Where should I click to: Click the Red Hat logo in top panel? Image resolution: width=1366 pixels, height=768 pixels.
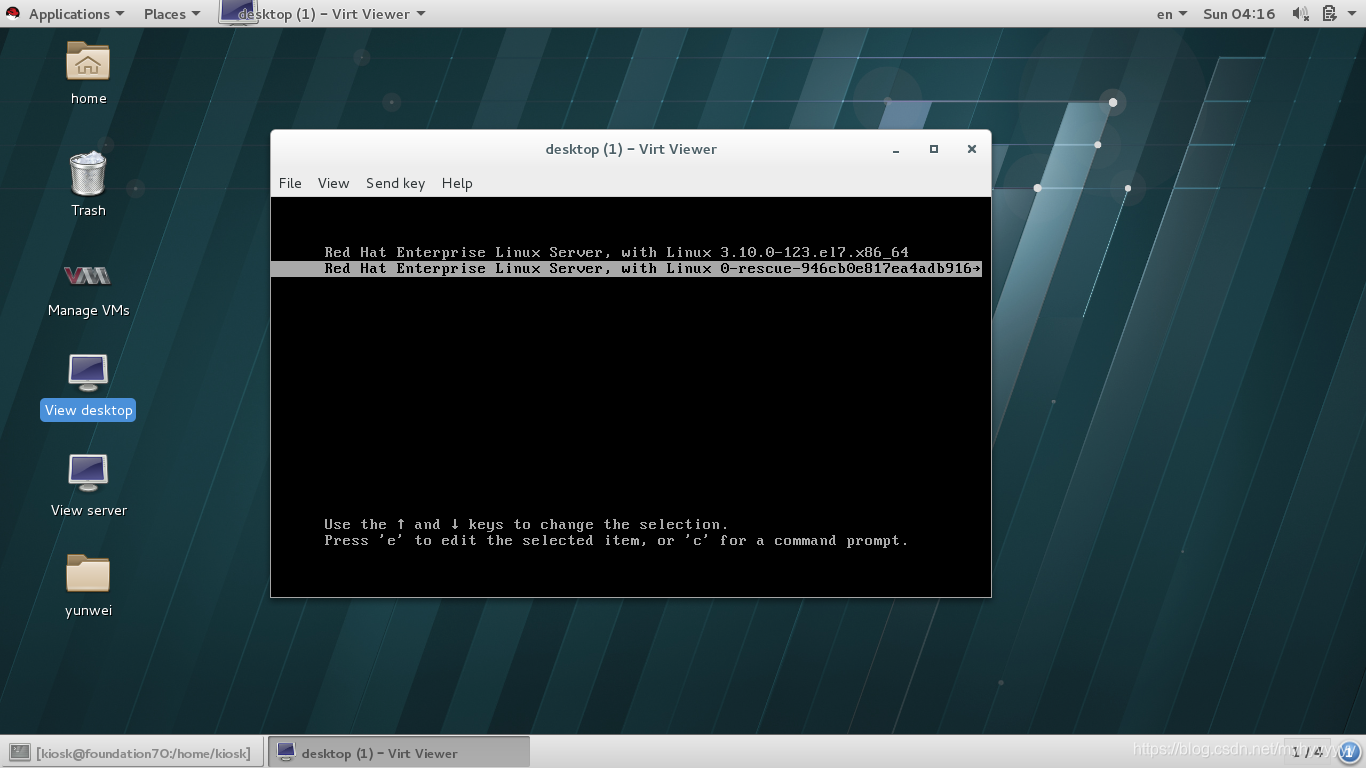pos(13,13)
